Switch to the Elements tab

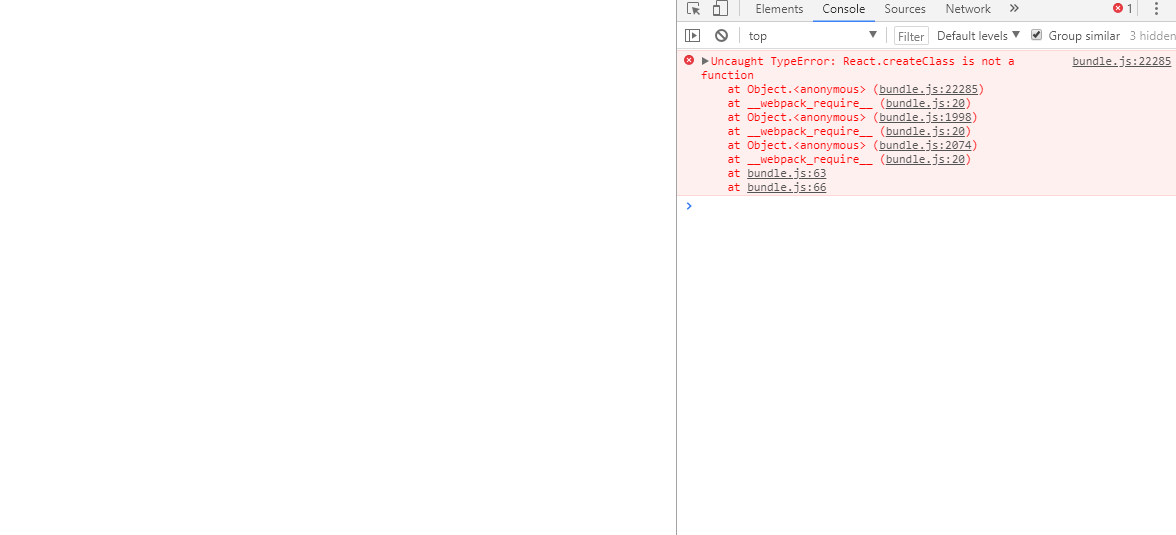pyautogui.click(x=779, y=9)
